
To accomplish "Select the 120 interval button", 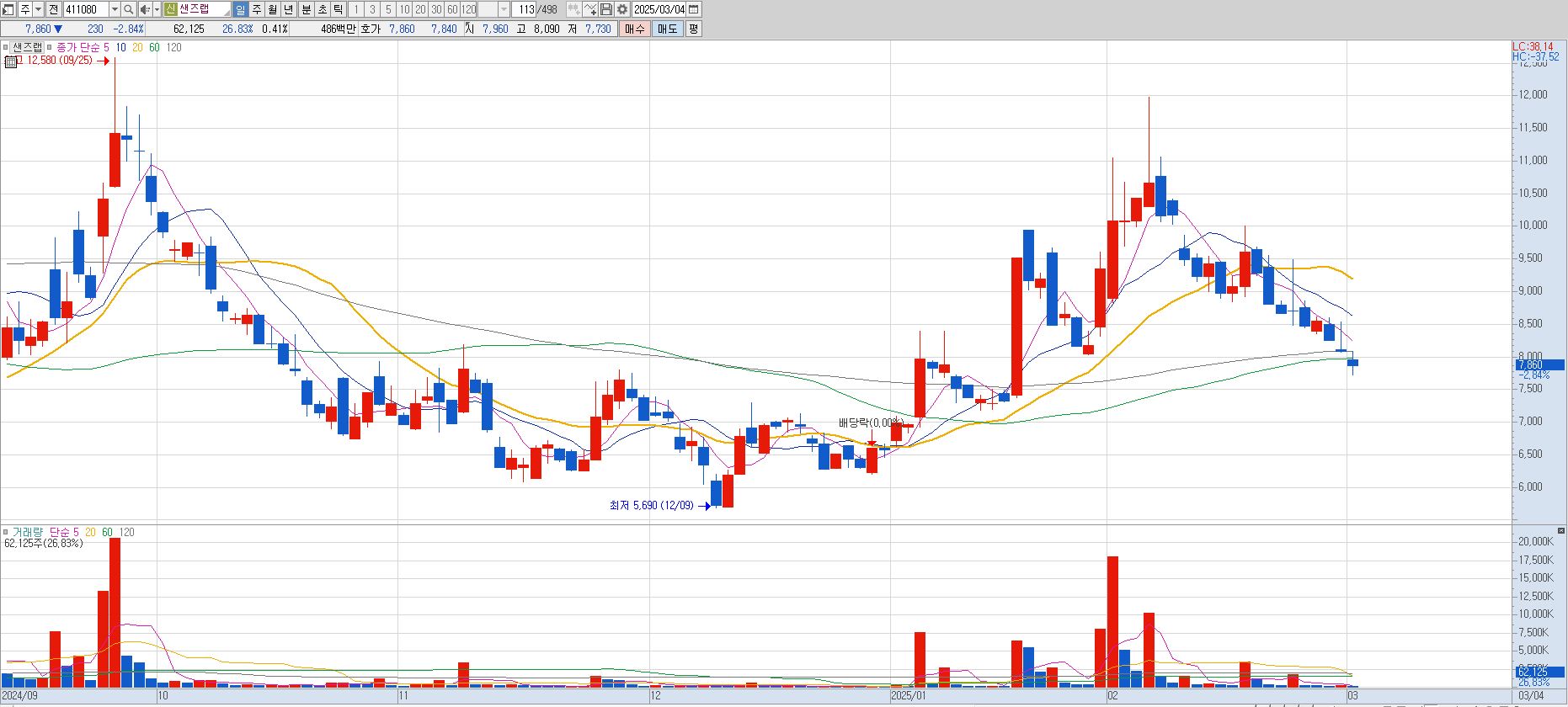I will coord(468,9).
